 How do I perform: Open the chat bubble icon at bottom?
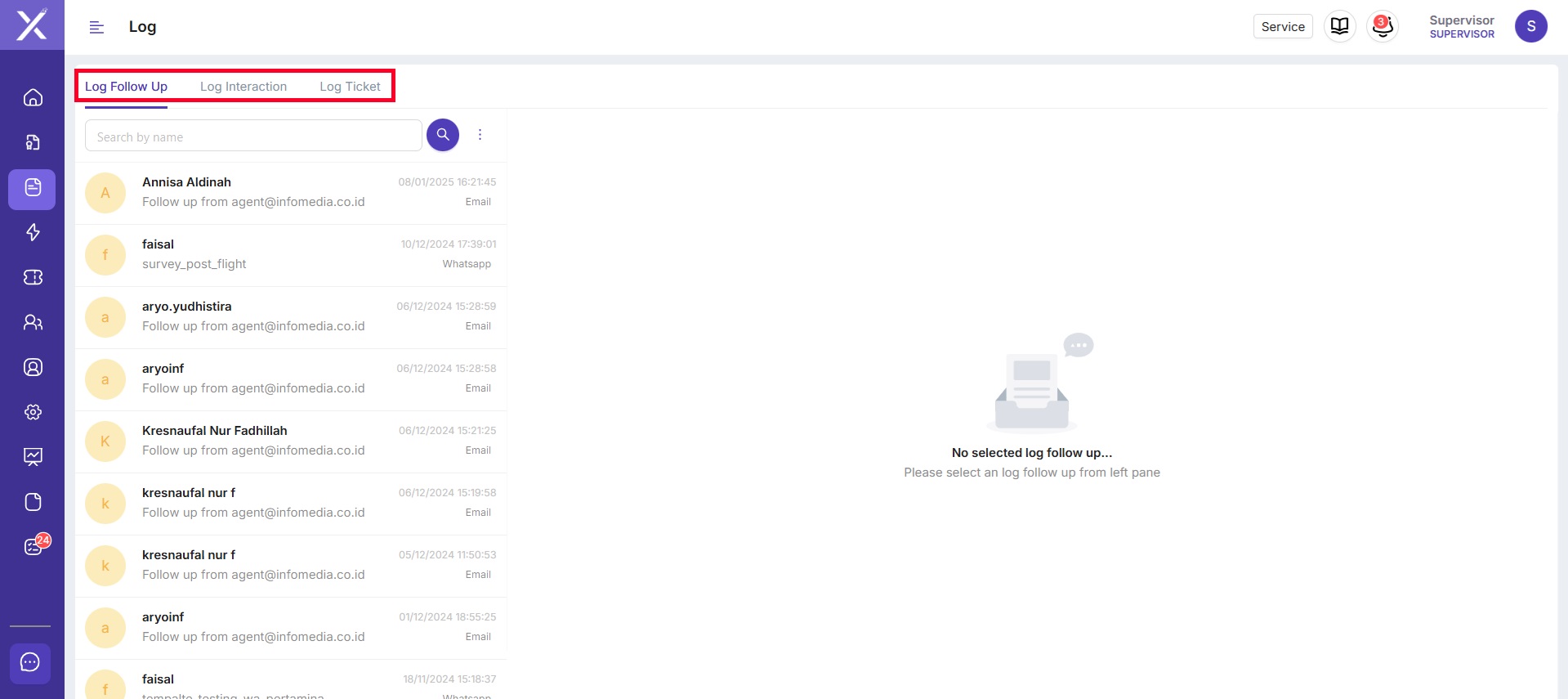coord(30,662)
